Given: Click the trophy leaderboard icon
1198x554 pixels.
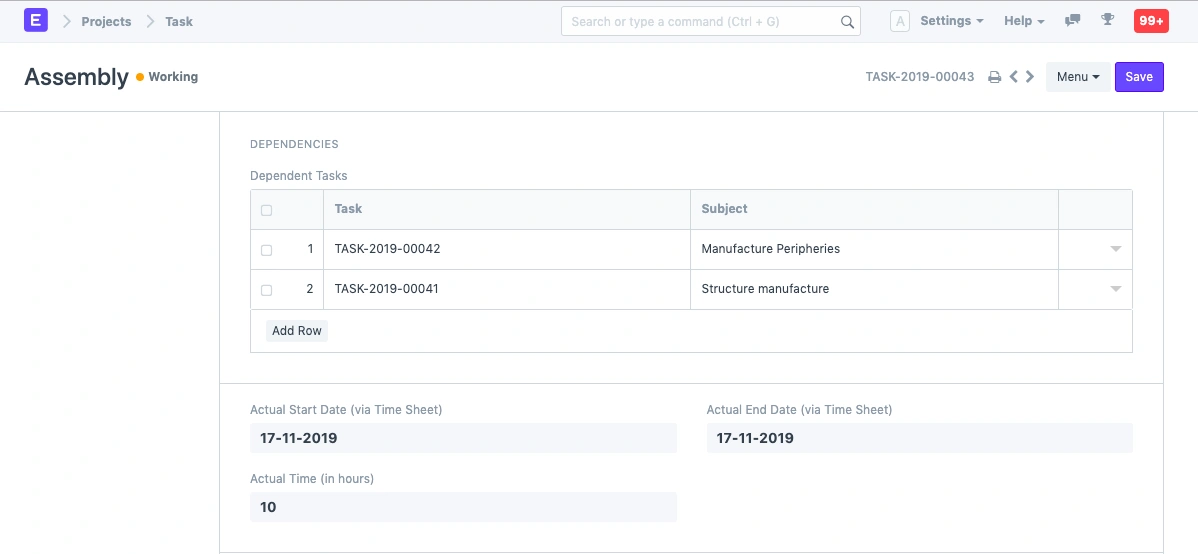Looking at the screenshot, I should pos(1107,21).
